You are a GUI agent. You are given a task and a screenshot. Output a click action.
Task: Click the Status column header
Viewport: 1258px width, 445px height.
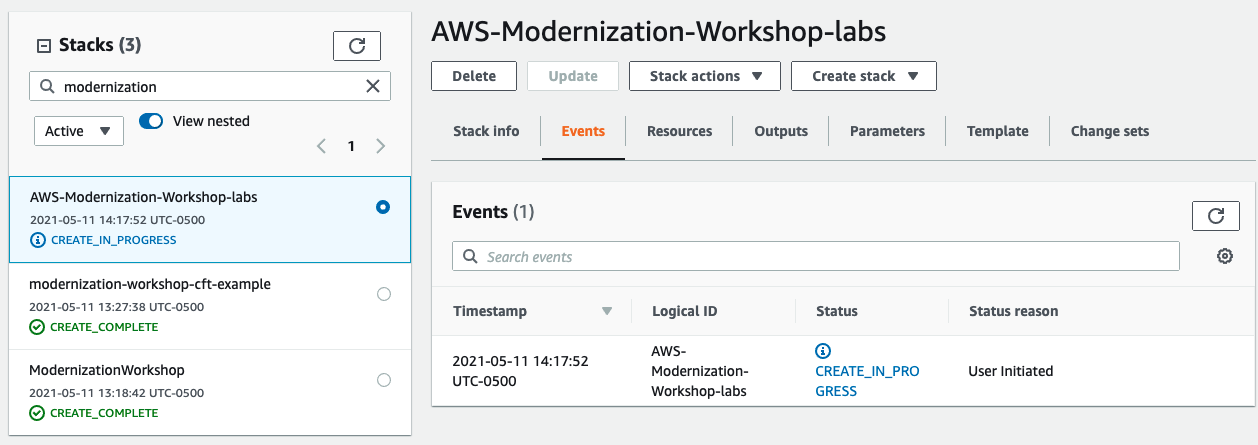pos(837,311)
